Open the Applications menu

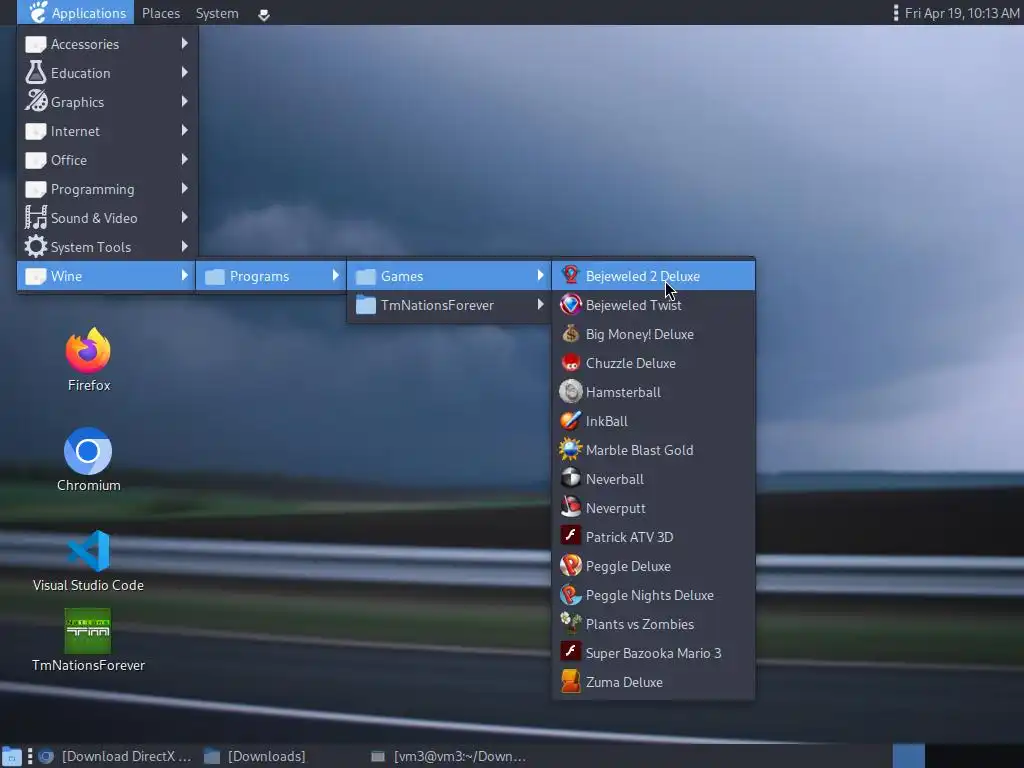pyautogui.click(x=76, y=12)
